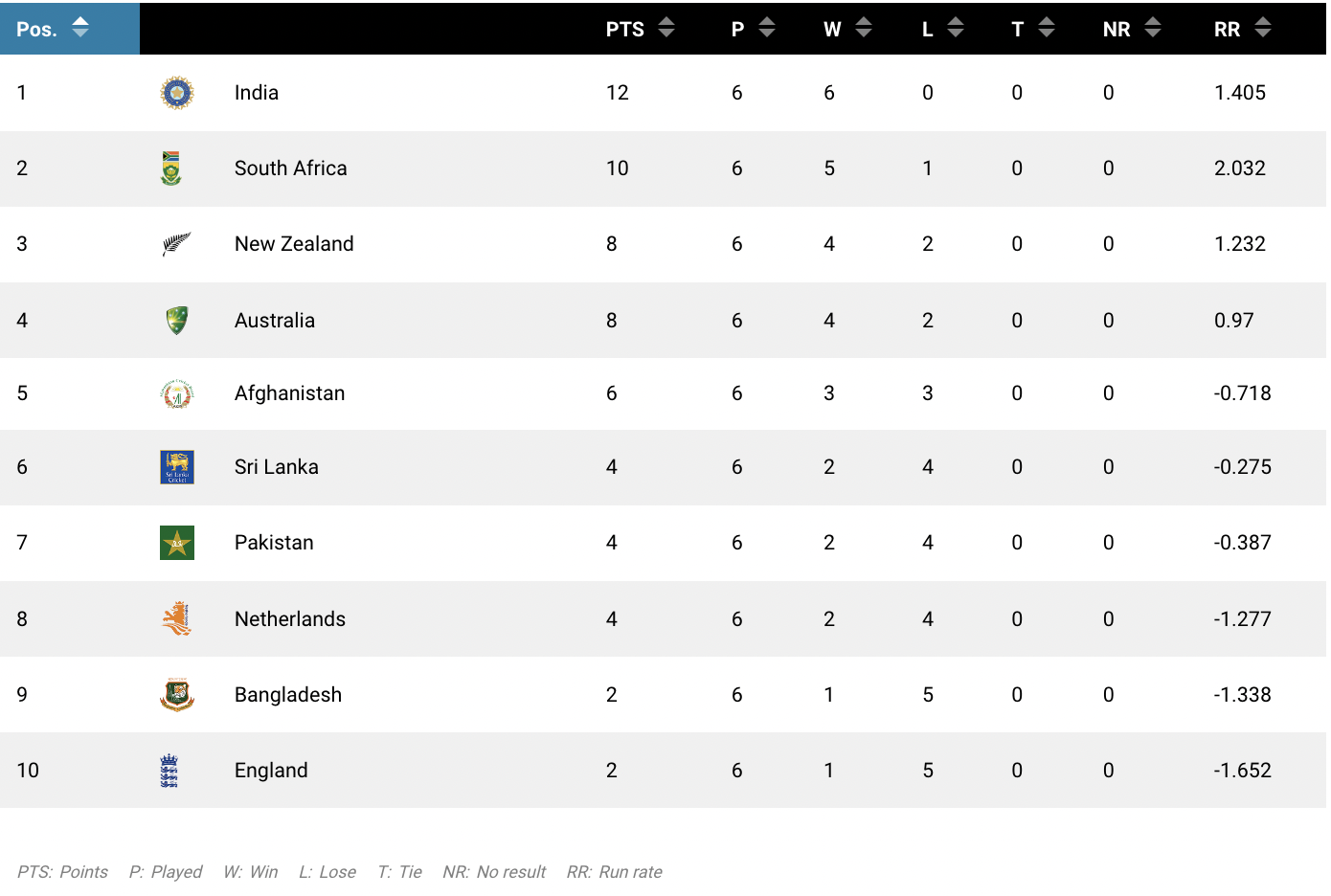Toggle sorting on the PTS column
The height and width of the screenshot is (896, 1331).
[x=667, y=29]
